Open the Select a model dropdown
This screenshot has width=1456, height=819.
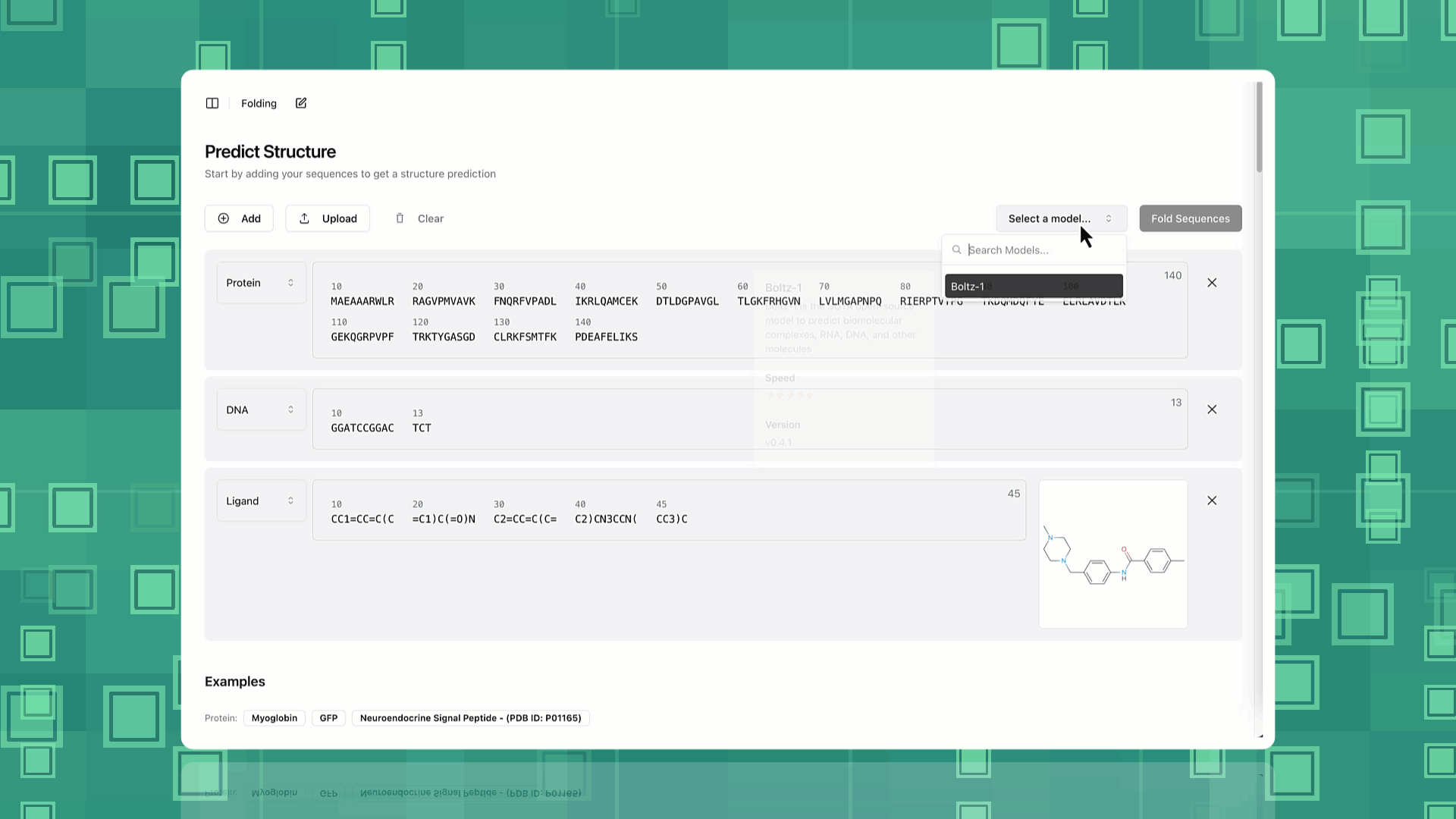point(1060,218)
